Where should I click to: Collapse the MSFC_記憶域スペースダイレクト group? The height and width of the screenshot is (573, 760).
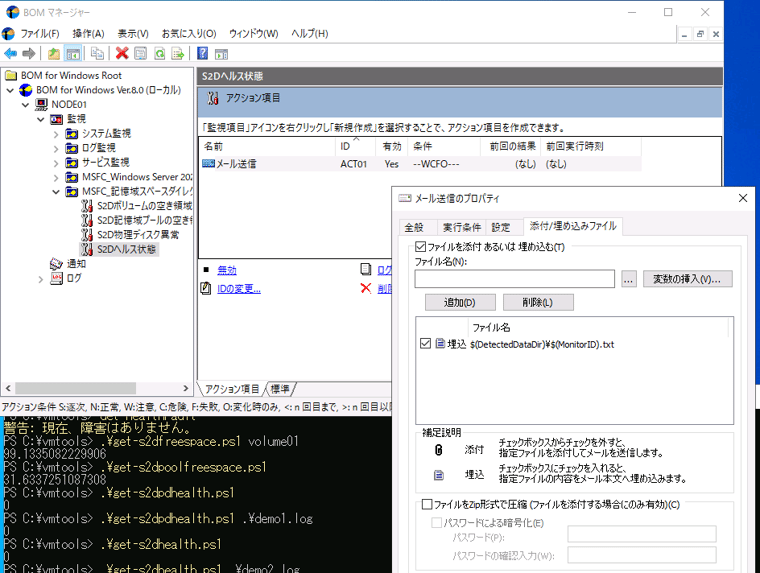click(x=56, y=192)
